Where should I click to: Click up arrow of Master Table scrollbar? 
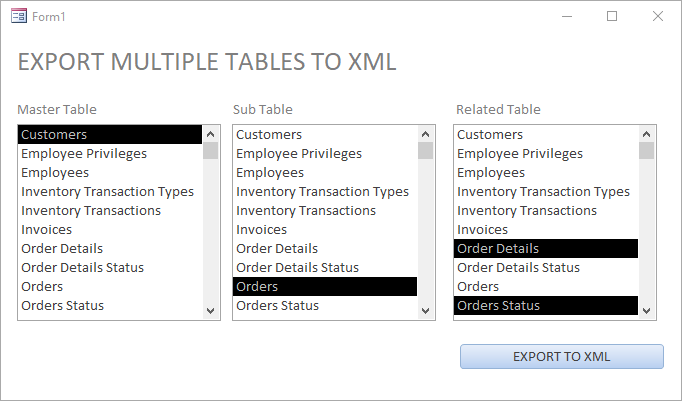(211, 134)
